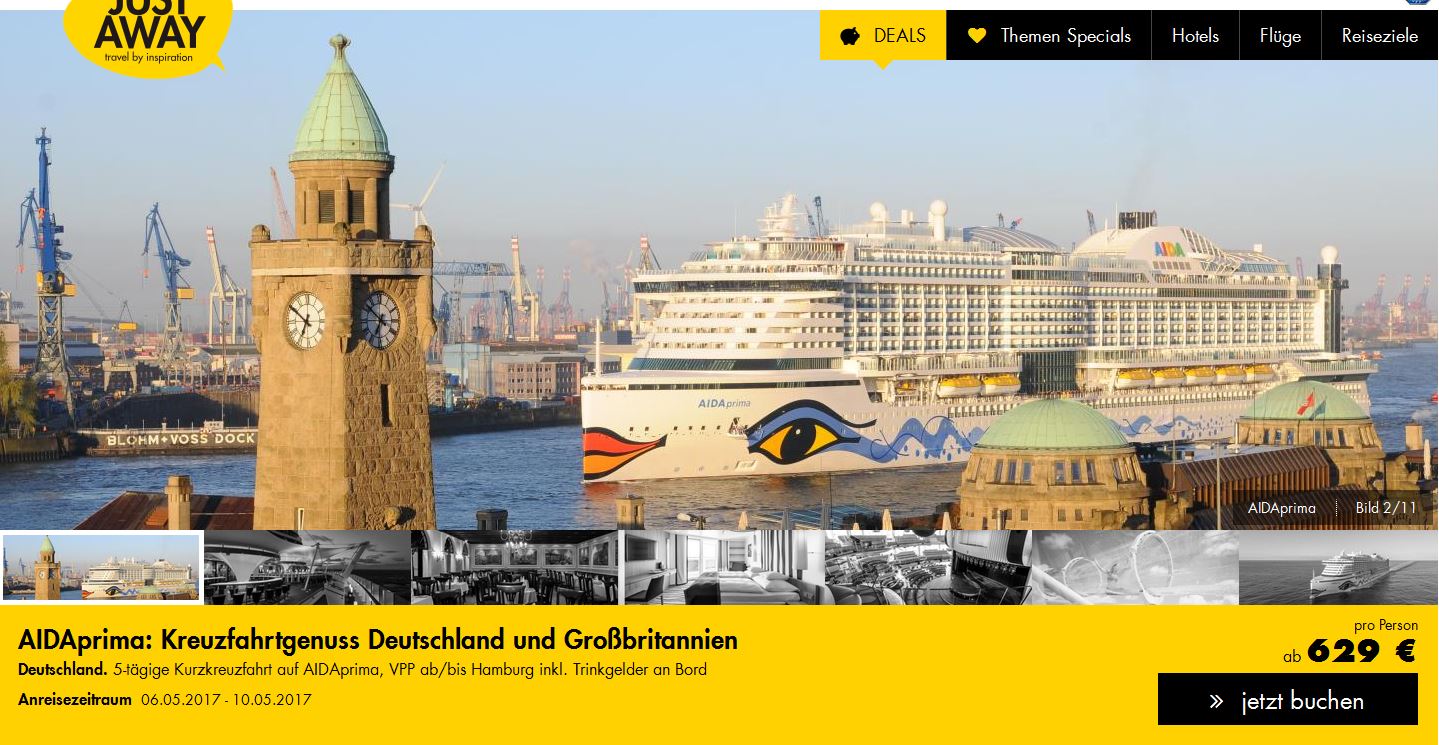Select the clock tower and ship thumbnail

pyautogui.click(x=101, y=567)
